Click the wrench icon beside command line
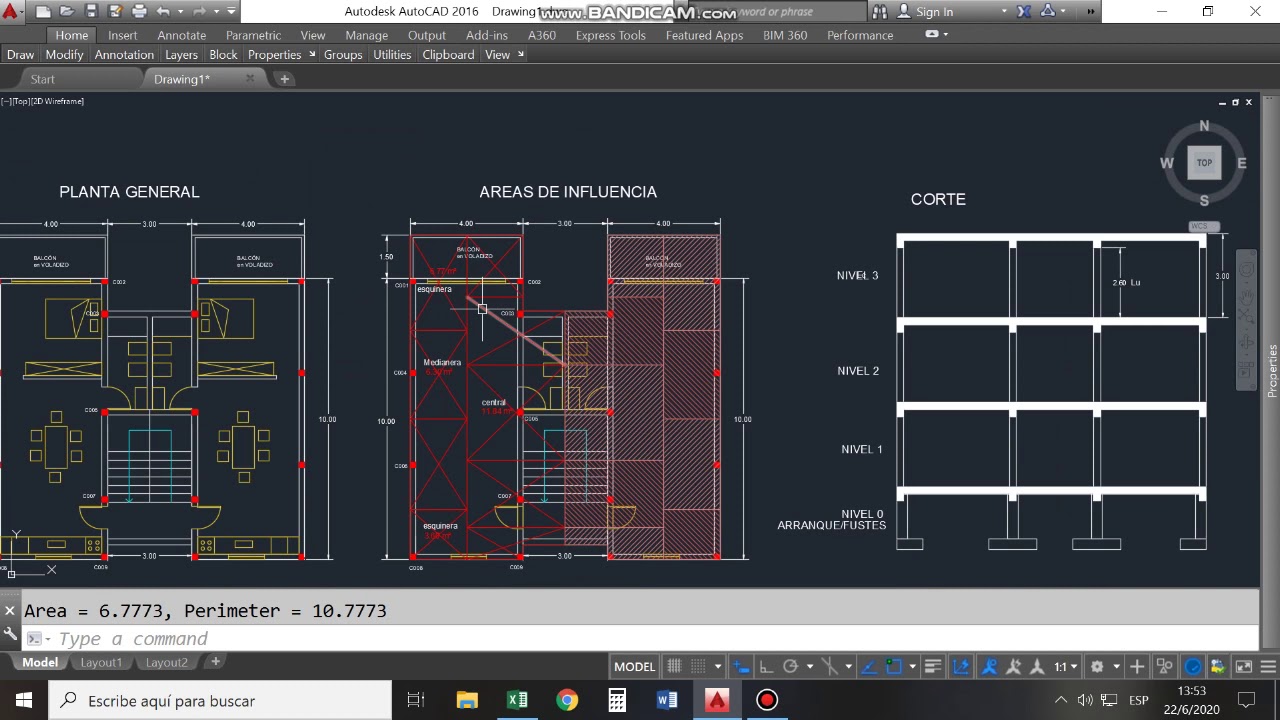The image size is (1280, 720). click(10, 634)
